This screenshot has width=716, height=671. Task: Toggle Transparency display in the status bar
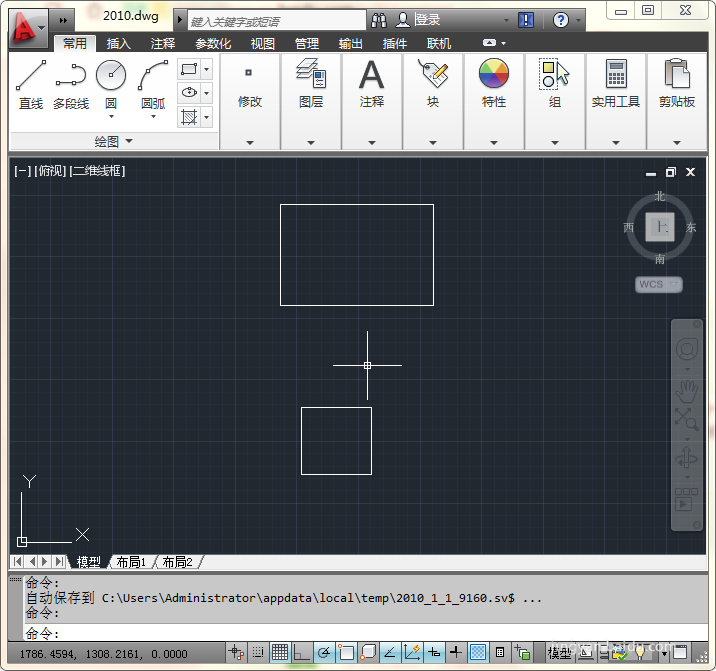pos(478,653)
